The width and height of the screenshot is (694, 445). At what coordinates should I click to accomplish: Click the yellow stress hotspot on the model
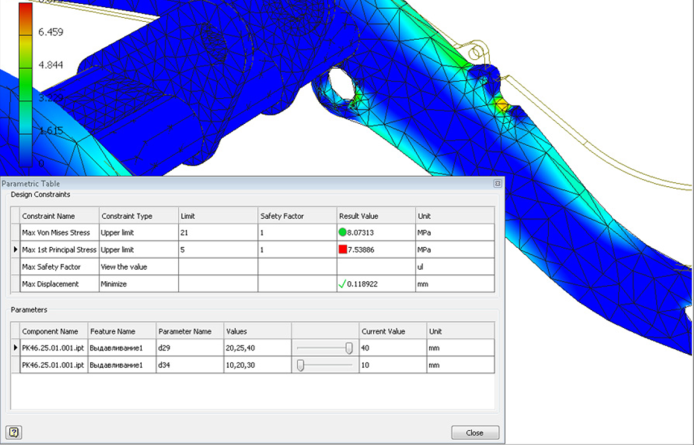point(502,105)
